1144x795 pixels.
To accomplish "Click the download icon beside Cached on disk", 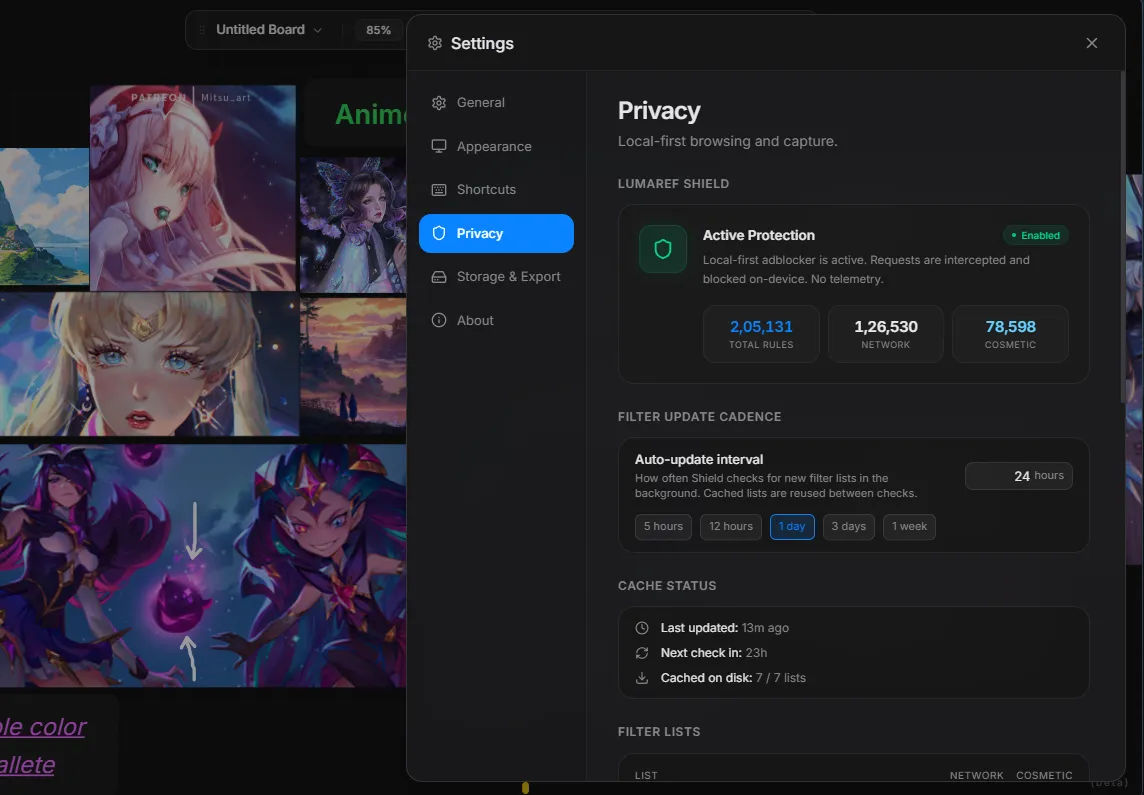I will click(x=642, y=678).
